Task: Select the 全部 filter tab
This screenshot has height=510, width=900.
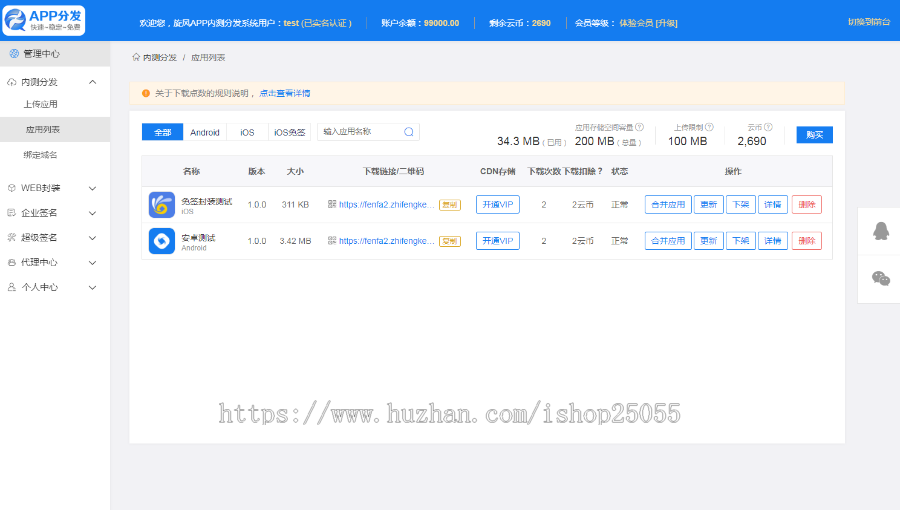Action: pyautogui.click(x=162, y=132)
